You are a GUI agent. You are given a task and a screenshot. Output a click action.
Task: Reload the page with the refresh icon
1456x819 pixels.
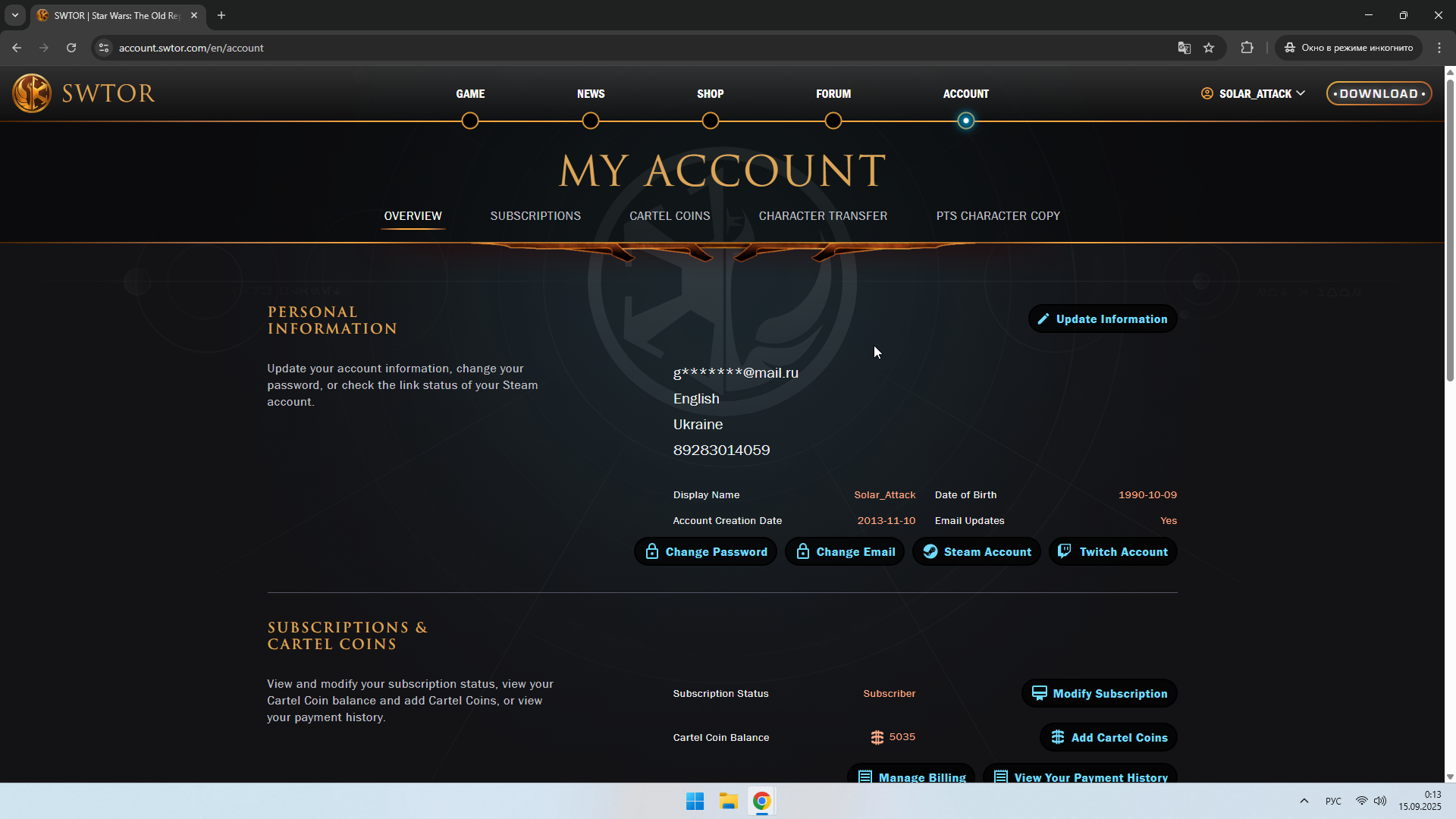tap(71, 48)
